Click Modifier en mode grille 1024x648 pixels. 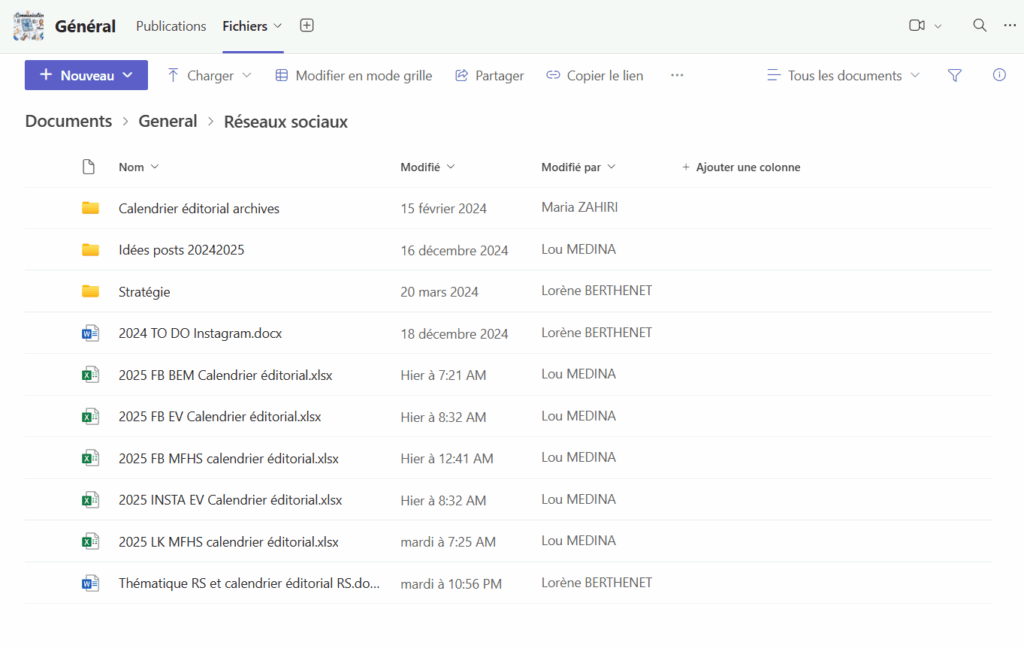pos(353,76)
